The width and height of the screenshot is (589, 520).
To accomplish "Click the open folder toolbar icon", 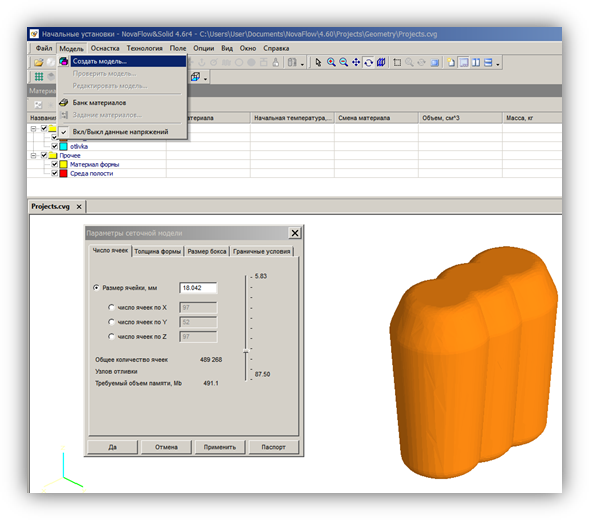I will pyautogui.click(x=38, y=62).
